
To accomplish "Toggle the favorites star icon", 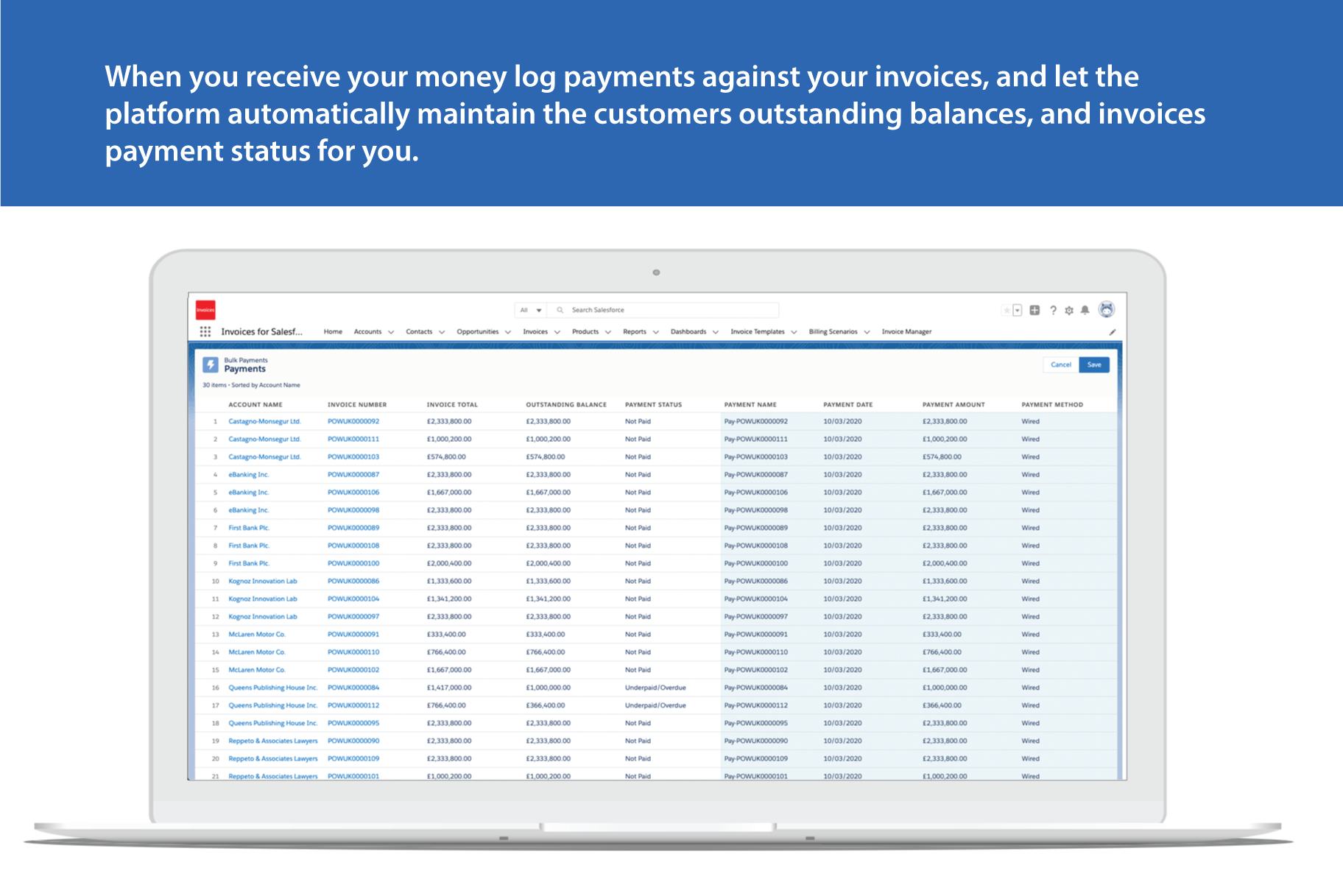I will tap(1007, 310).
